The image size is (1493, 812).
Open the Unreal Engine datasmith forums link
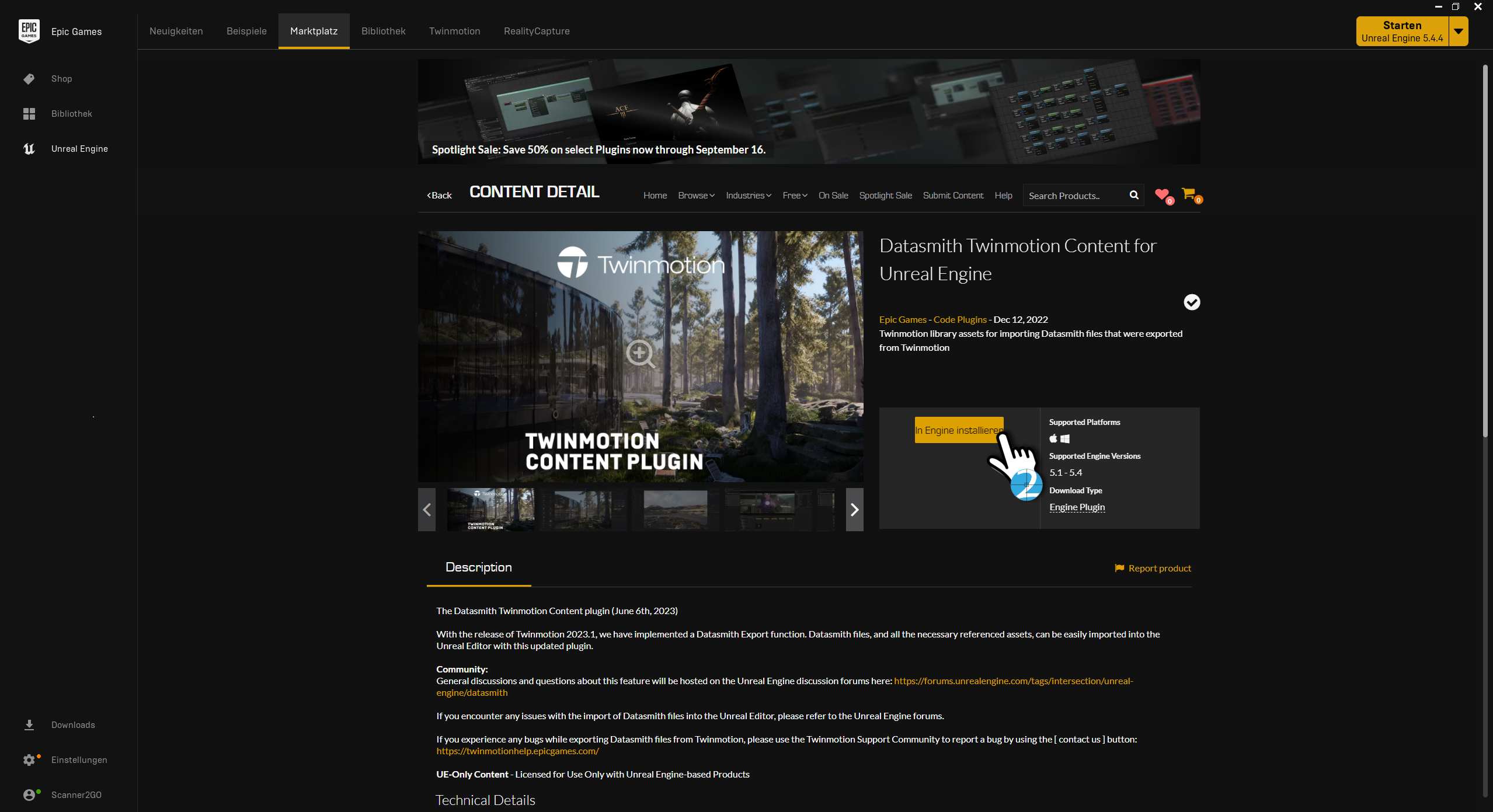(x=1013, y=681)
